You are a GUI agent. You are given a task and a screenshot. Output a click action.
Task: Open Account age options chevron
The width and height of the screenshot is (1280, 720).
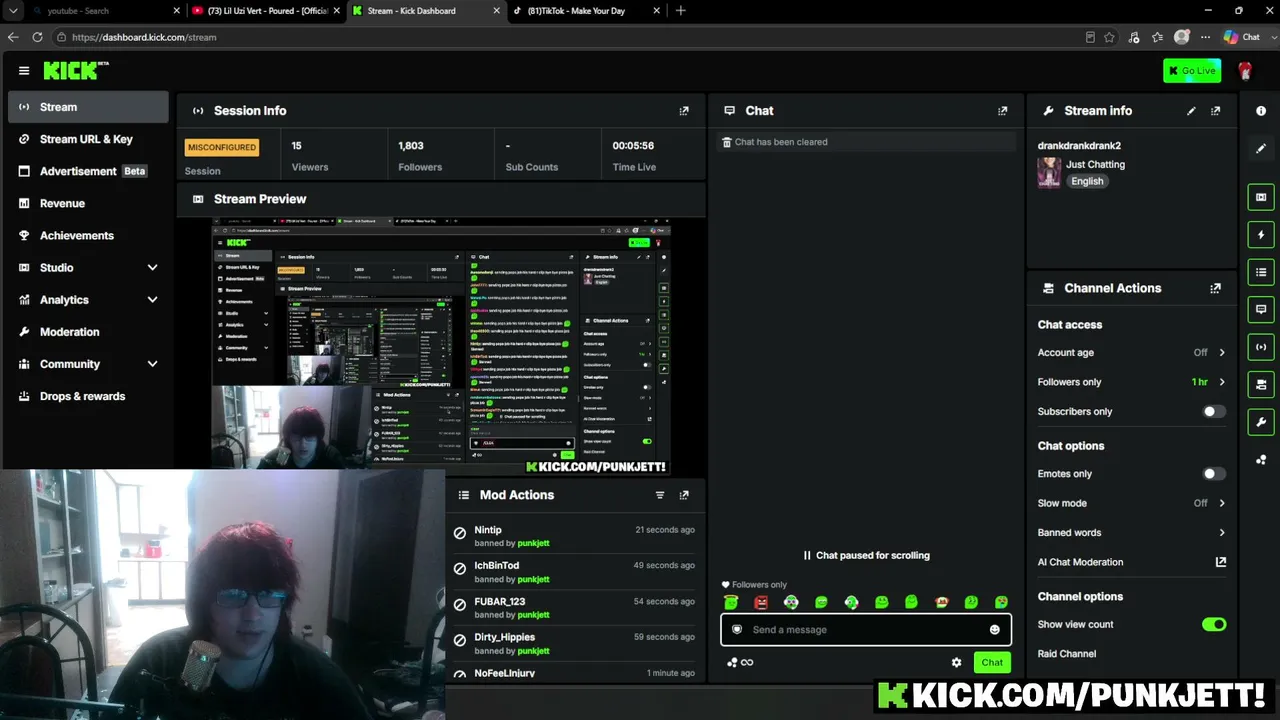1222,353
